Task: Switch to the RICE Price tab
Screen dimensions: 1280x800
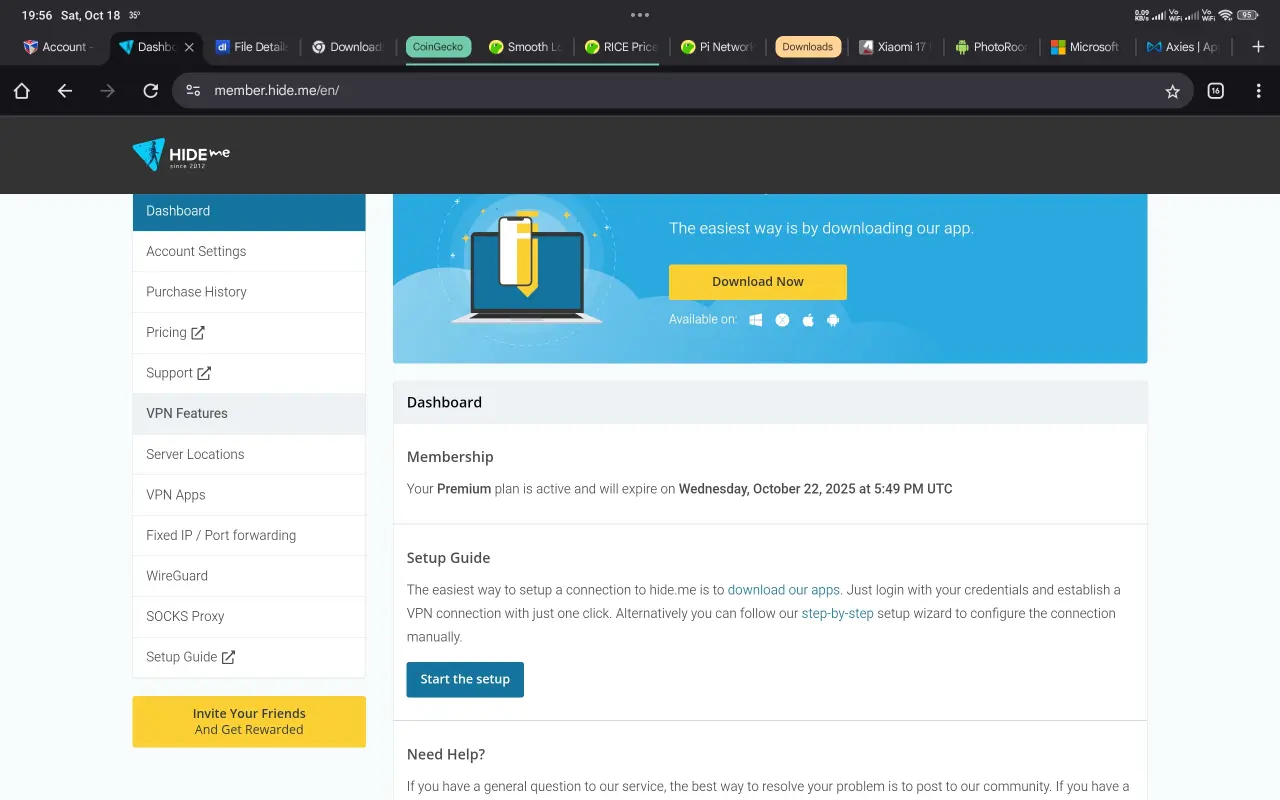Action: pyautogui.click(x=620, y=47)
